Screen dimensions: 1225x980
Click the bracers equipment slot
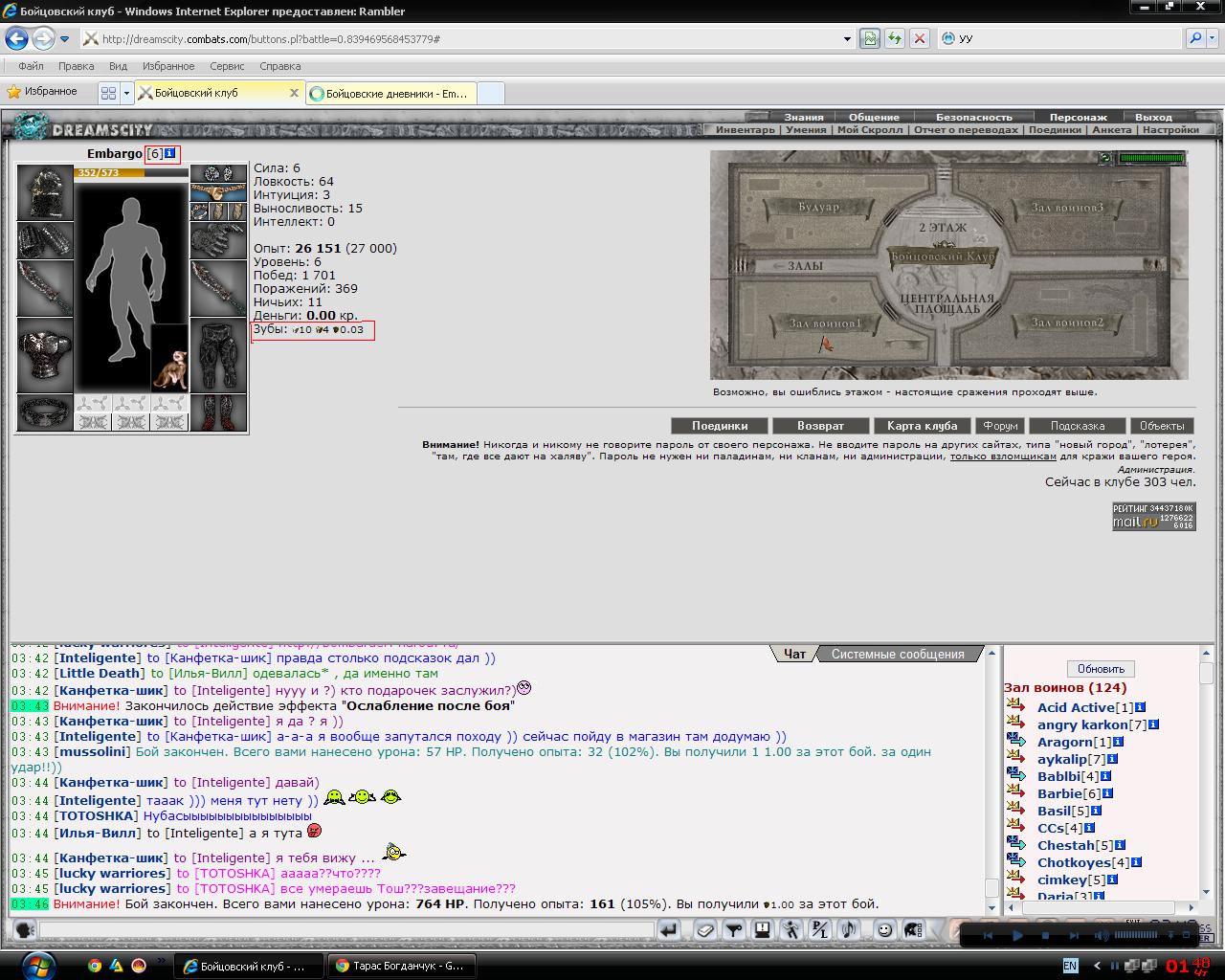click(x=45, y=241)
